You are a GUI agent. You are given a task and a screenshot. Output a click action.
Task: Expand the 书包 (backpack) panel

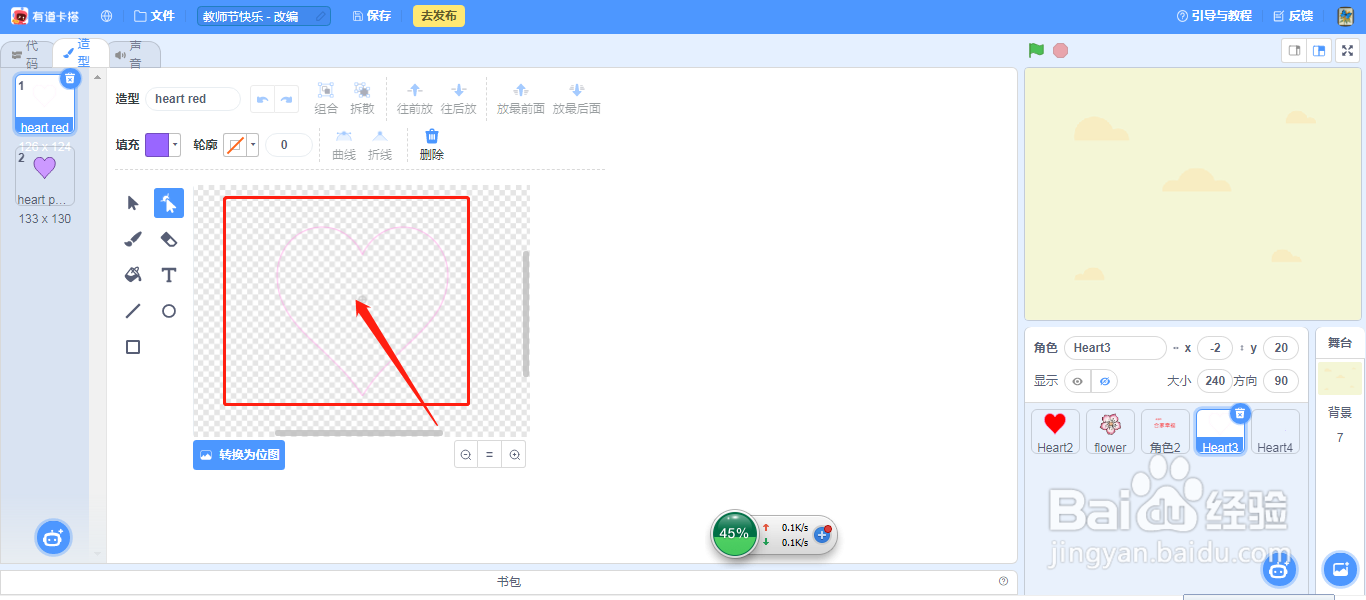pyautogui.click(x=510, y=581)
